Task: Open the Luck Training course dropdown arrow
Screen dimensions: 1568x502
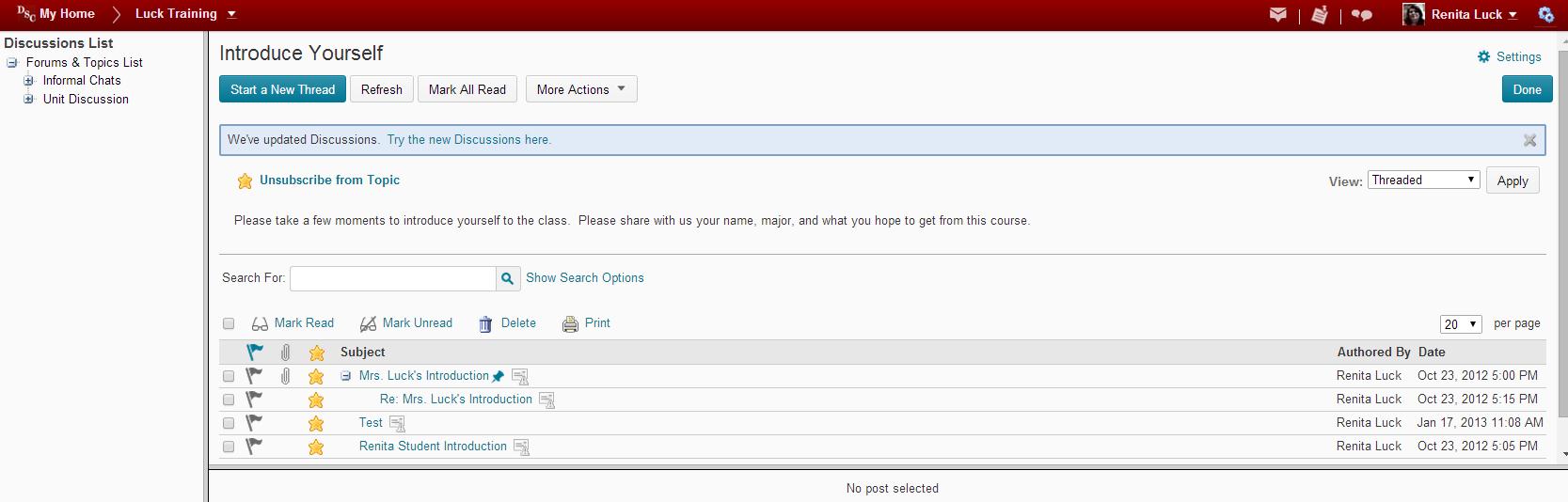Action: (x=232, y=14)
